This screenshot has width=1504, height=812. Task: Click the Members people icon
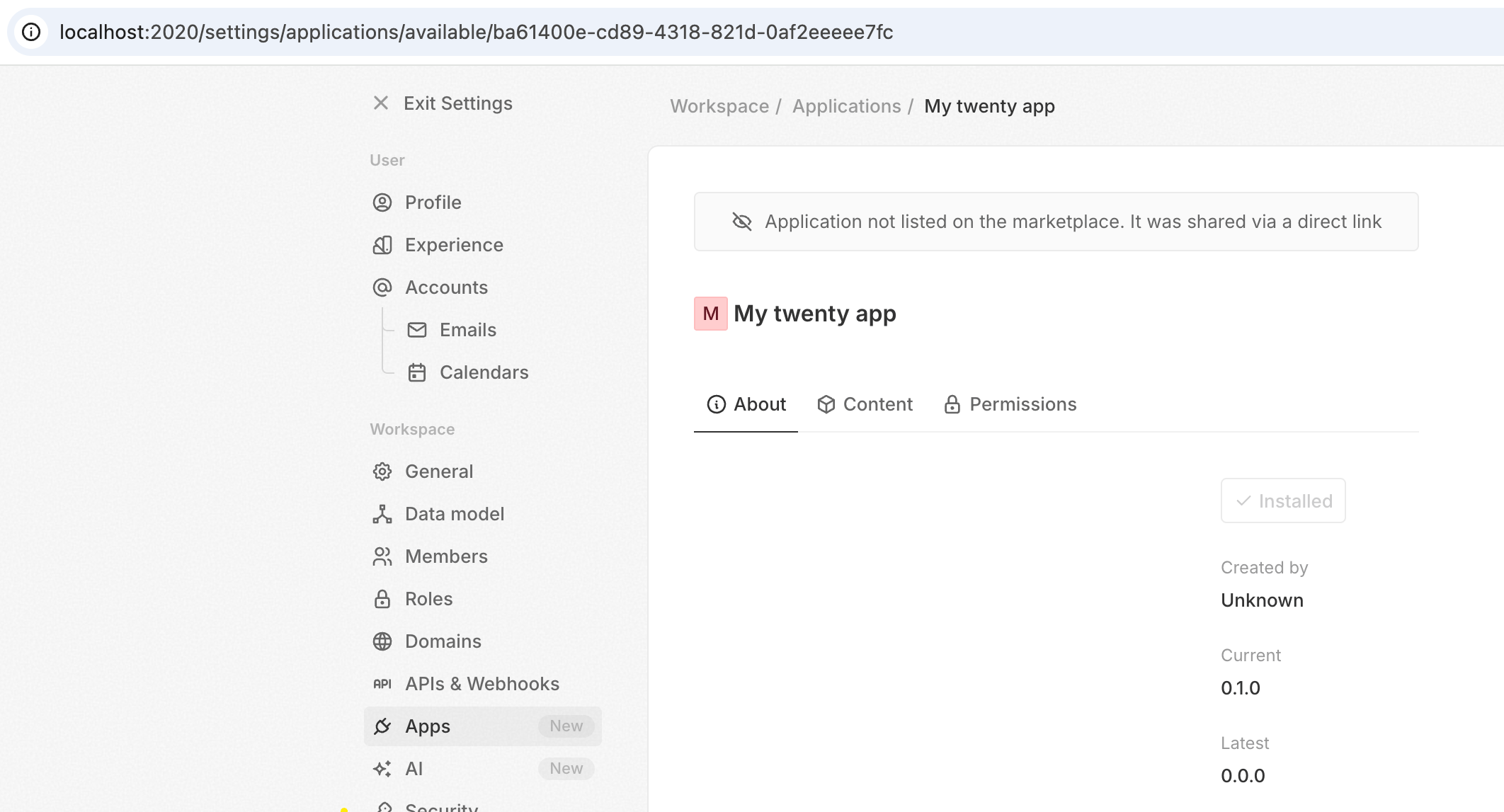click(382, 556)
